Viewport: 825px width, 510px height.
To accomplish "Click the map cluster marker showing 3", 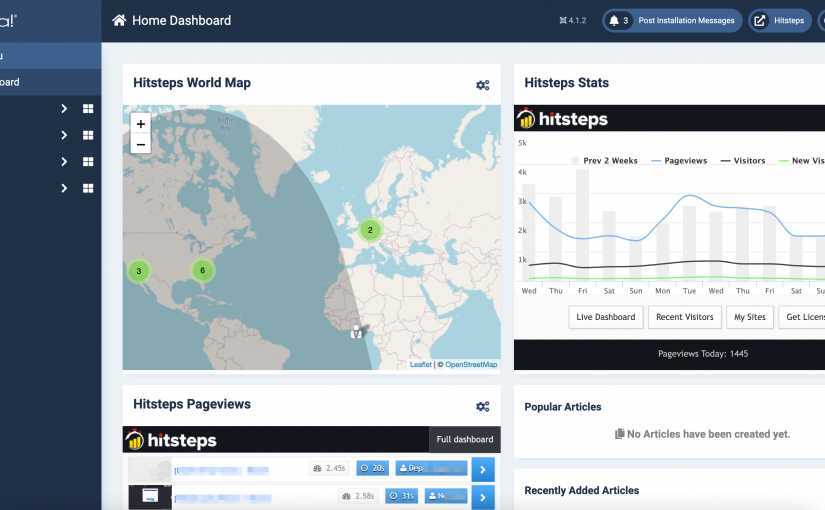I will [x=139, y=271].
